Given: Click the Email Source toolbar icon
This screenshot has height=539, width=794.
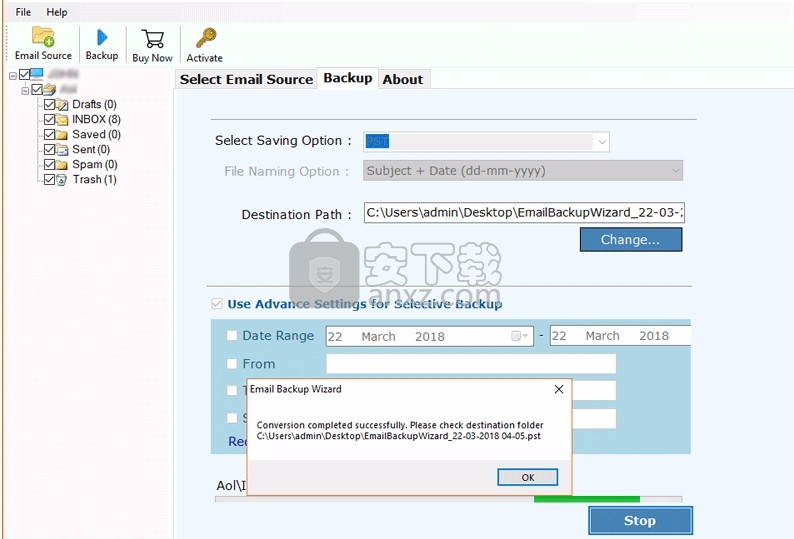Looking at the screenshot, I should coord(43,38).
